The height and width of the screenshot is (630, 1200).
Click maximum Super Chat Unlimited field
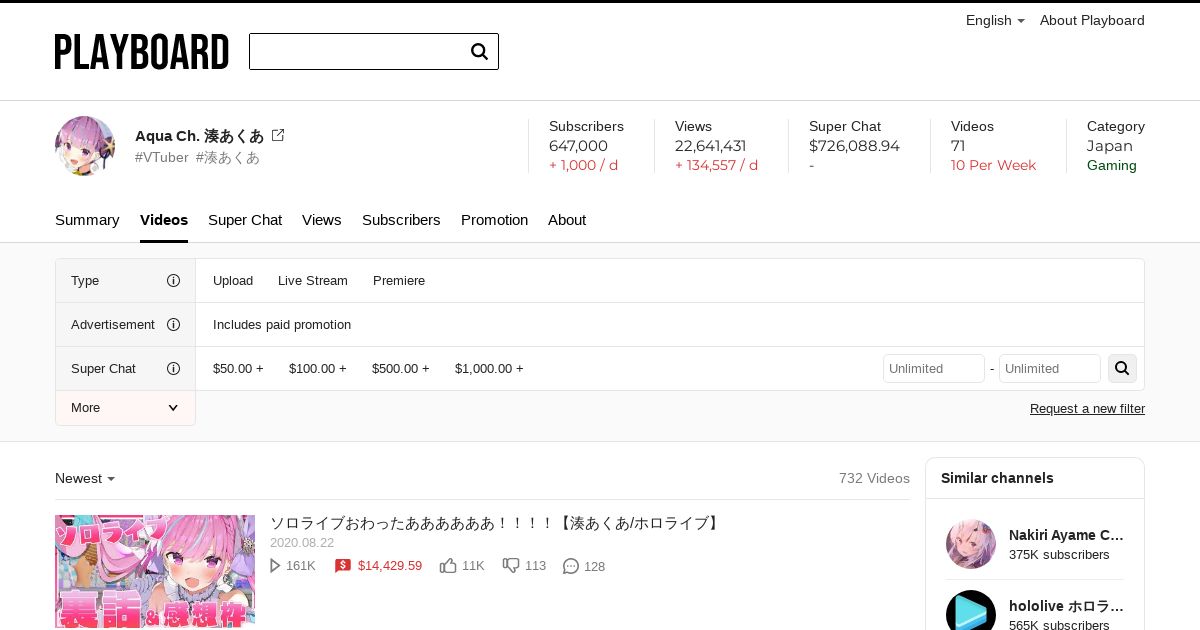tap(1050, 368)
